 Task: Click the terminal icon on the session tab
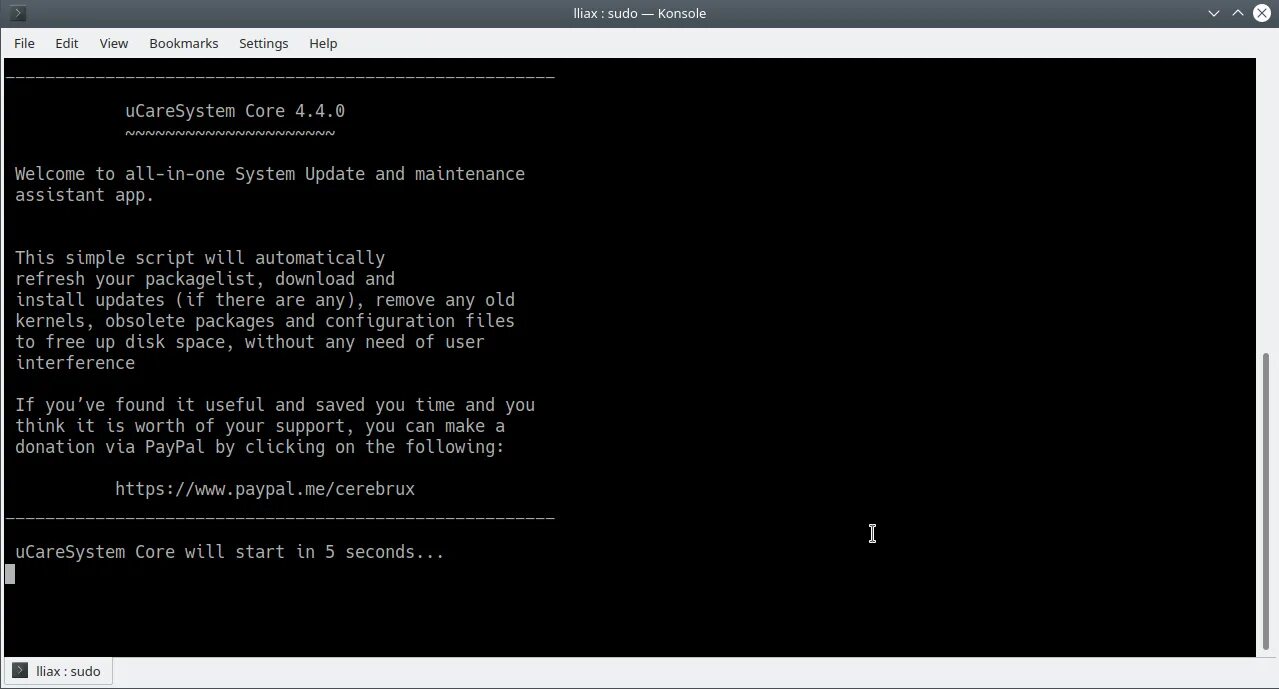tap(20, 671)
